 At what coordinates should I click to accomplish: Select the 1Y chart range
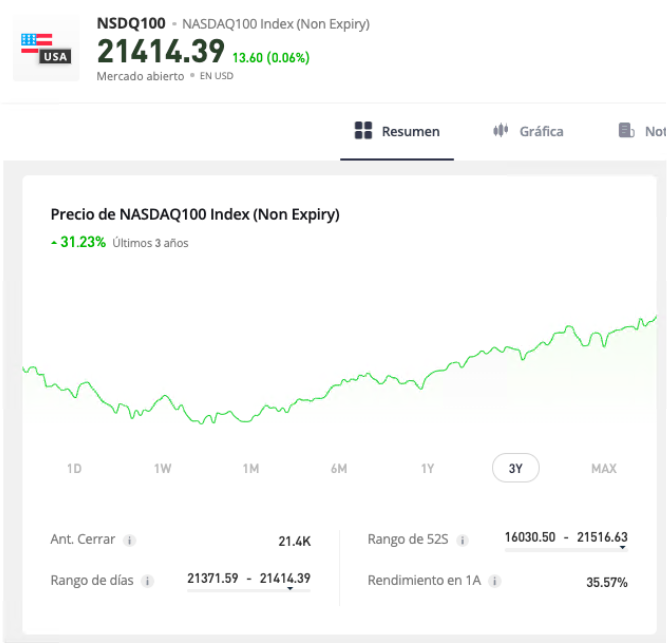pos(427,468)
